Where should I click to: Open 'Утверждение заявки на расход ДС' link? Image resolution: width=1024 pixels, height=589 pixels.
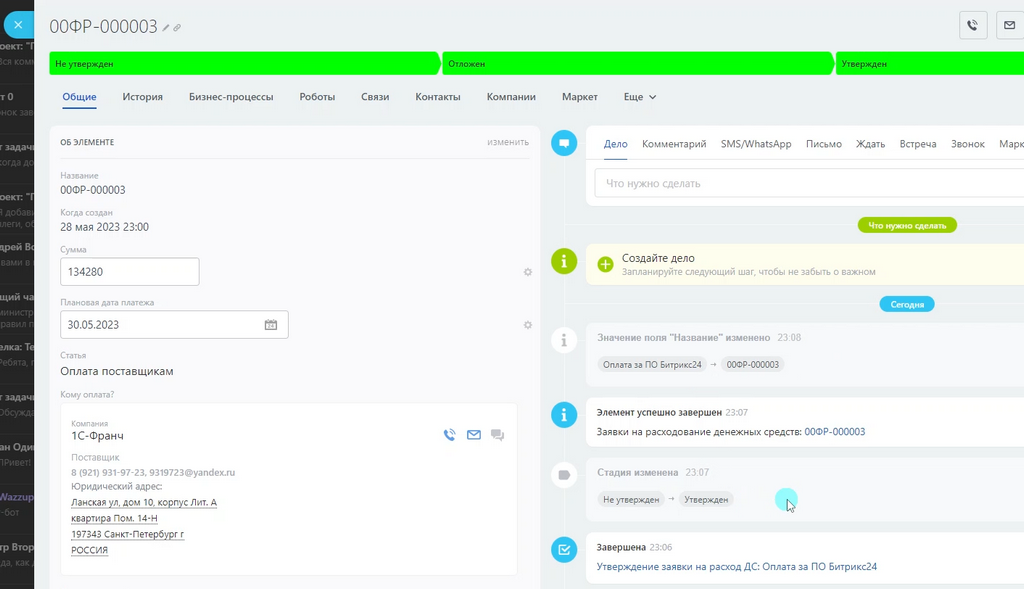coord(737,567)
